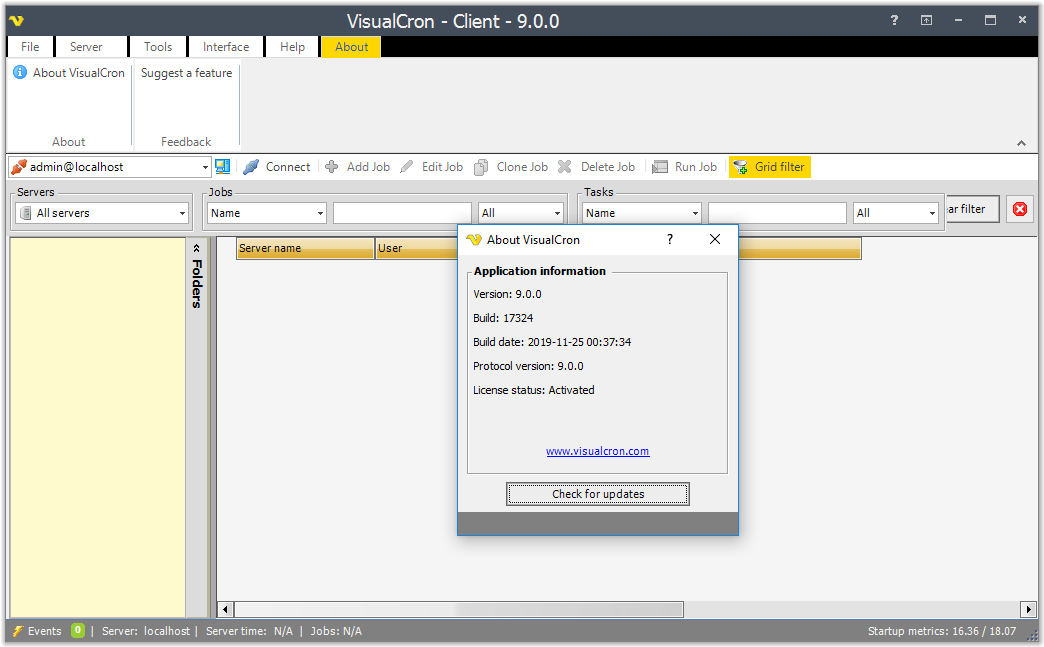Open the server manager icon beside the admin@localhost box

222,167
